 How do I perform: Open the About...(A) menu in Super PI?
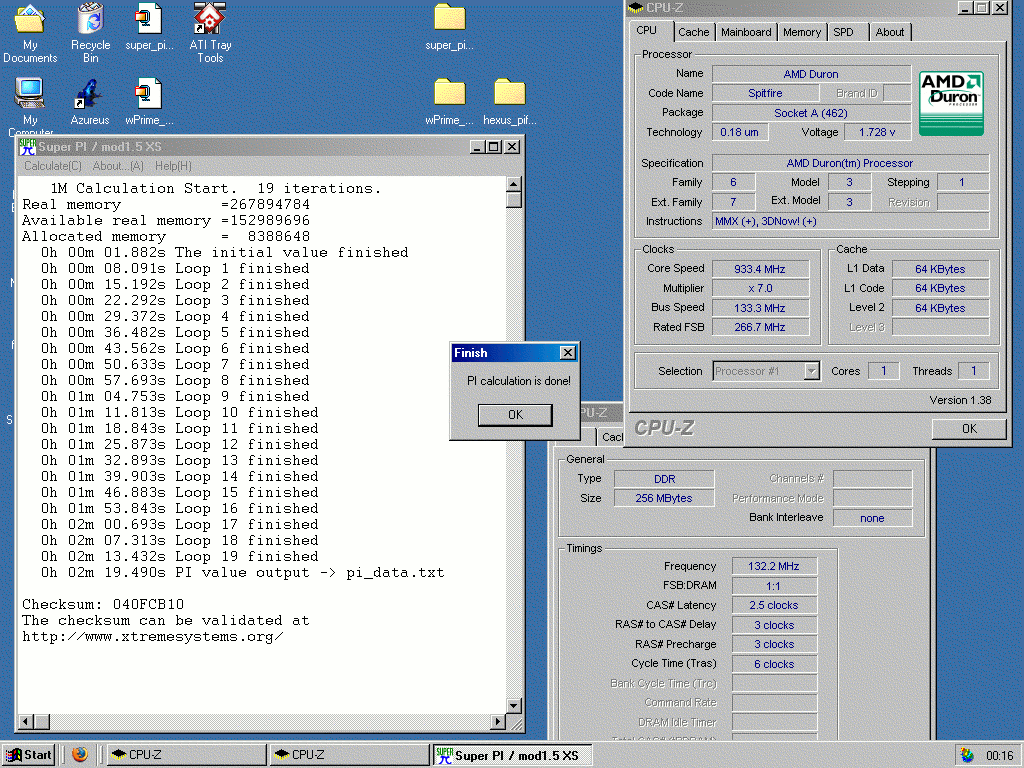[118, 166]
